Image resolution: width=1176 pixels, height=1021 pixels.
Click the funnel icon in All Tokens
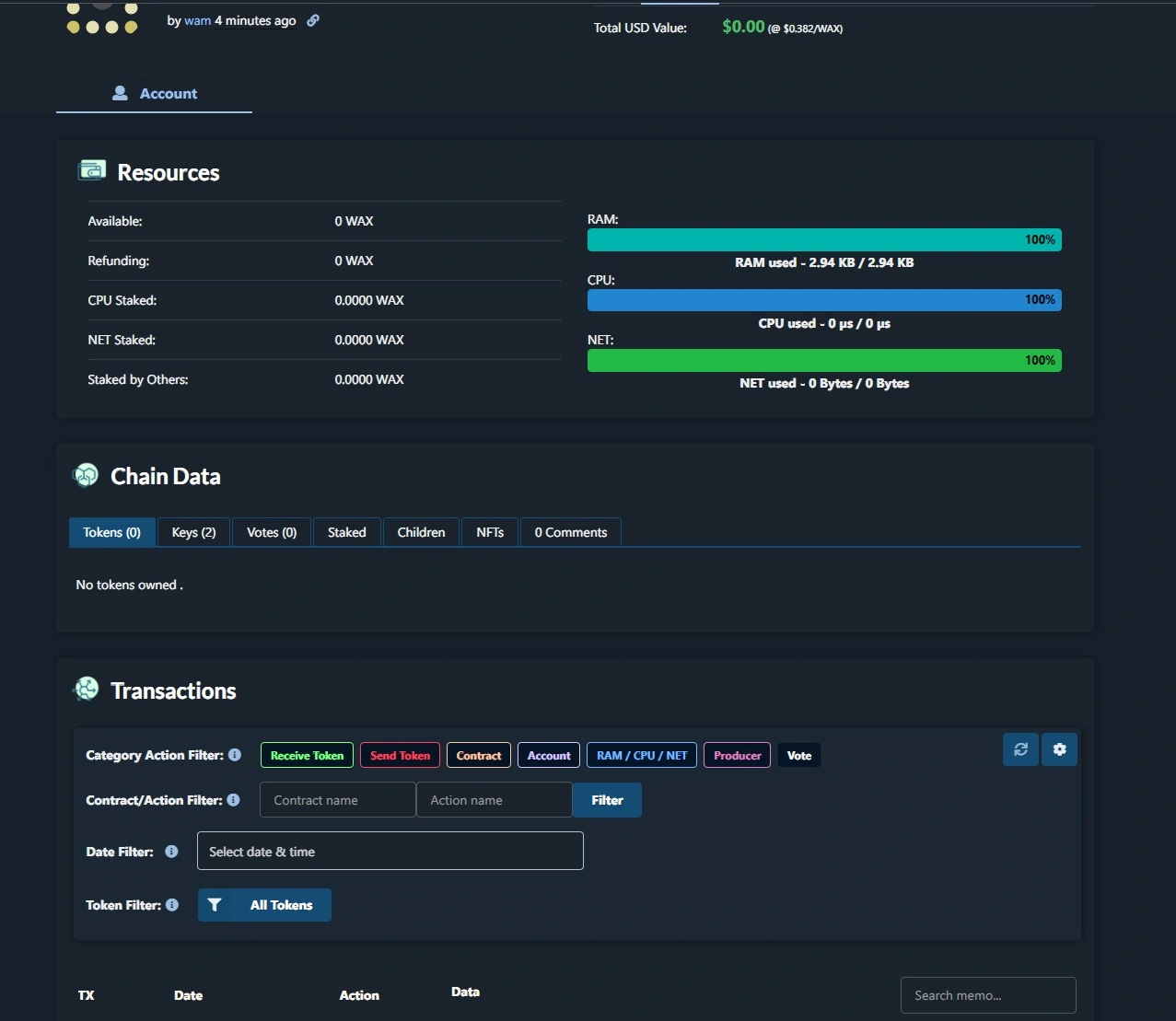215,905
